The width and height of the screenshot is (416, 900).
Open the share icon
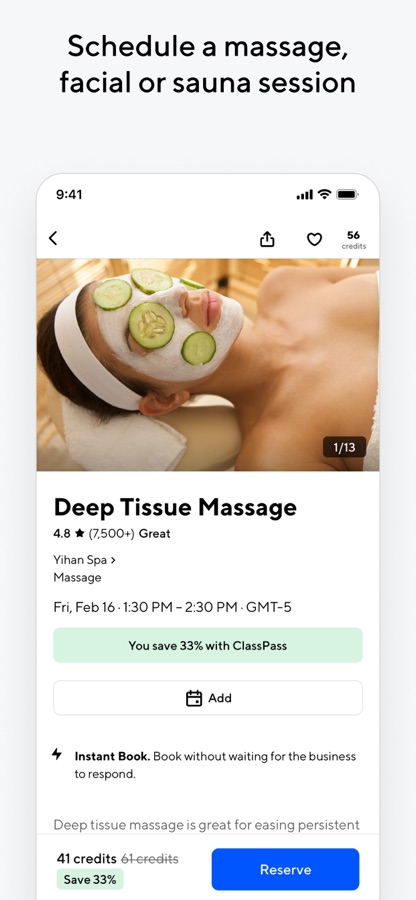point(267,239)
